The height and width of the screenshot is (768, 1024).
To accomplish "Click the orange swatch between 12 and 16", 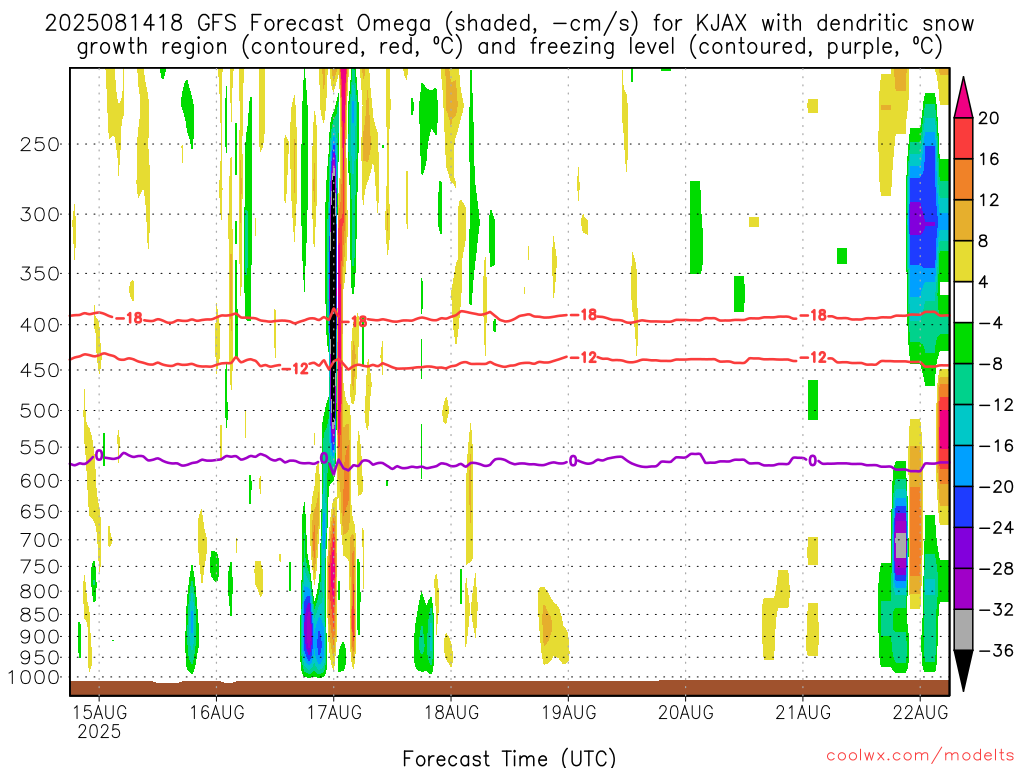I will (963, 180).
